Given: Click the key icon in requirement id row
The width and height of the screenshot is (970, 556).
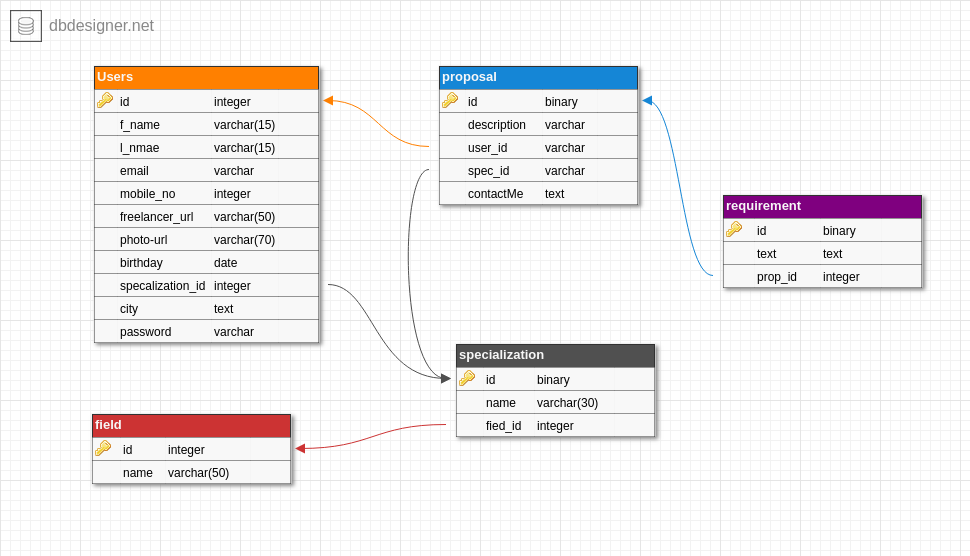Looking at the screenshot, I should 734,229.
